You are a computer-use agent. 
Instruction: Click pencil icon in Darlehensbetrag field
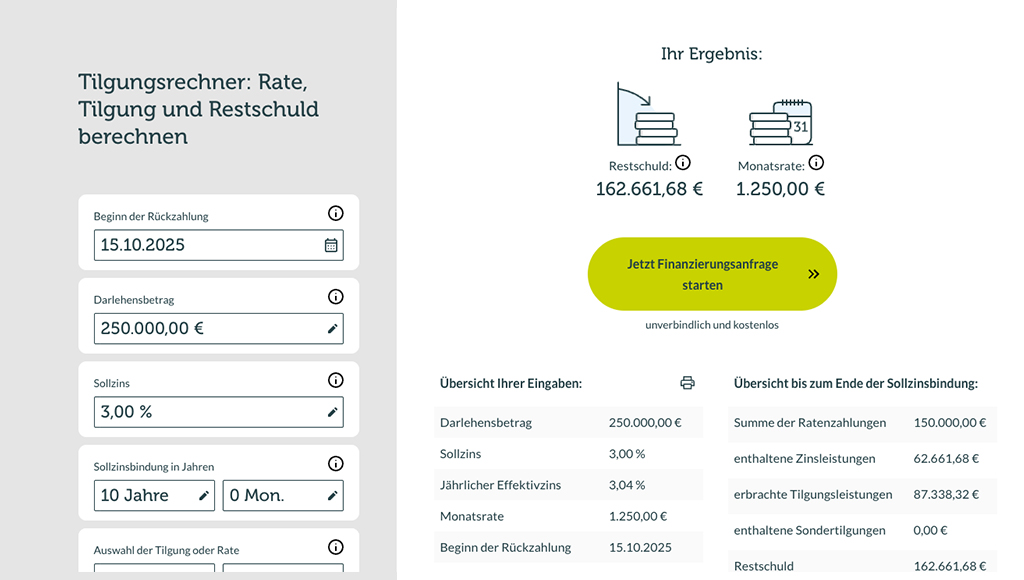pos(332,329)
